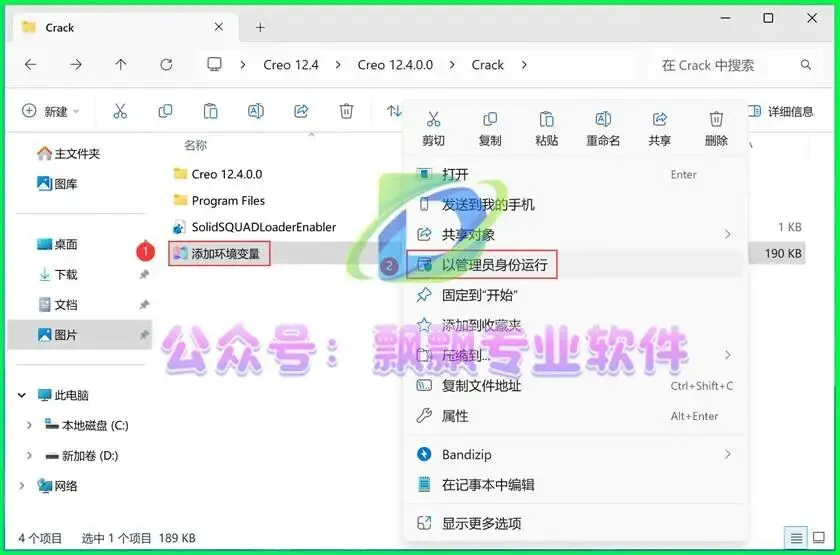Image resolution: width=840 pixels, height=555 pixels.
Task: Click the toolbar Copy icon
Action: [166, 111]
